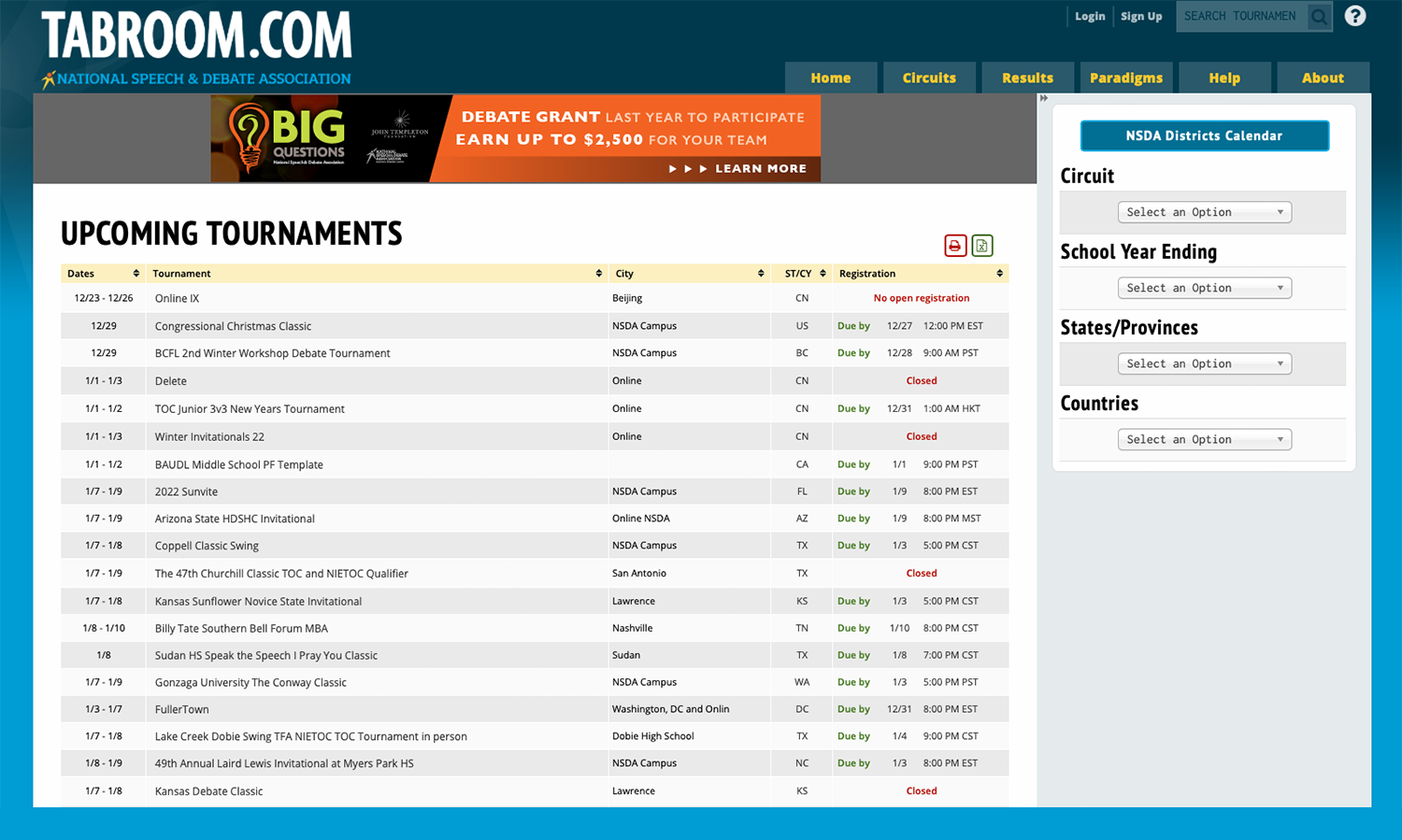The height and width of the screenshot is (840, 1402).
Task: Open Arizona State HDSHC Invitational
Action: click(x=235, y=519)
